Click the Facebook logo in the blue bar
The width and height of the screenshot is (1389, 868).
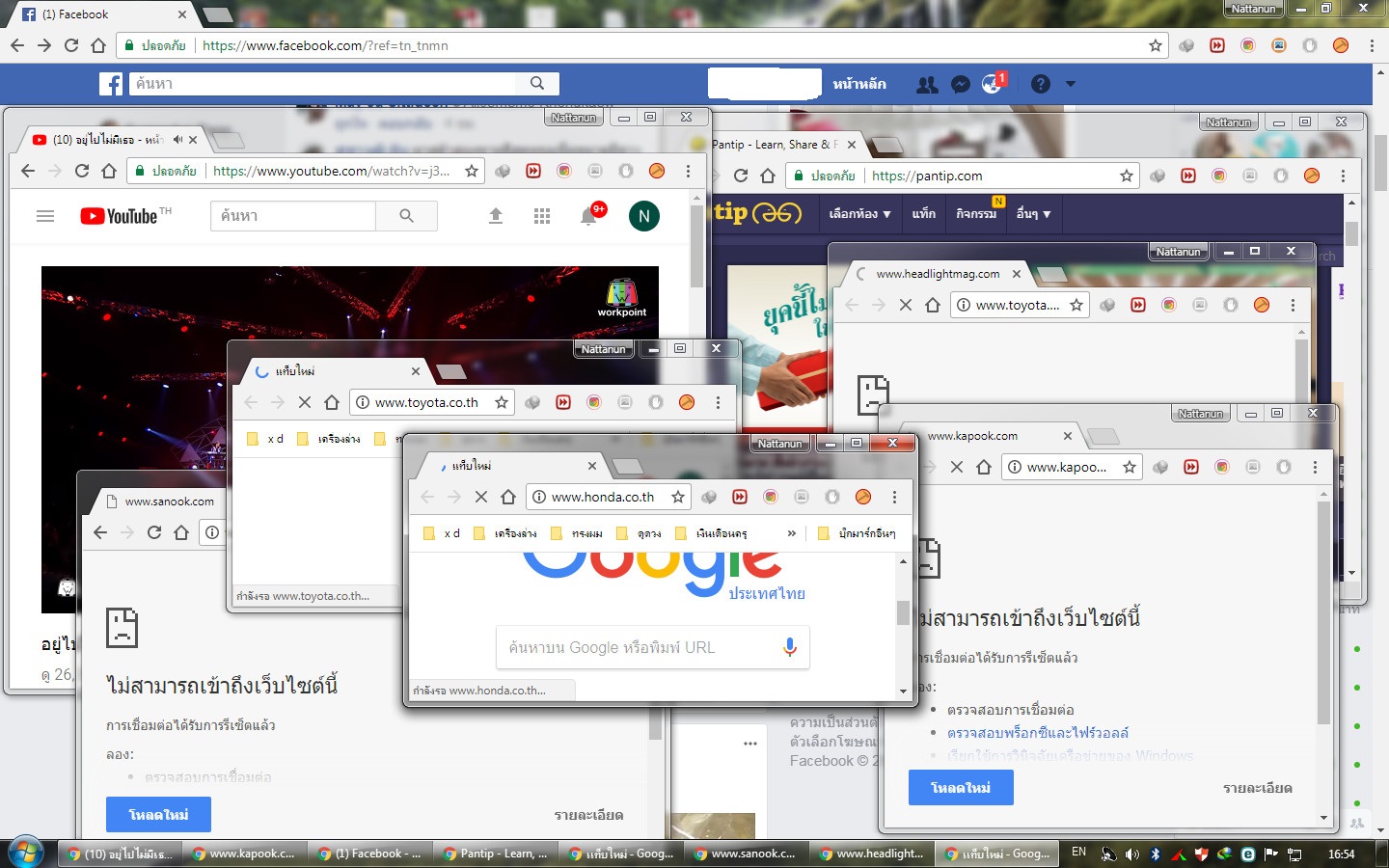111,84
